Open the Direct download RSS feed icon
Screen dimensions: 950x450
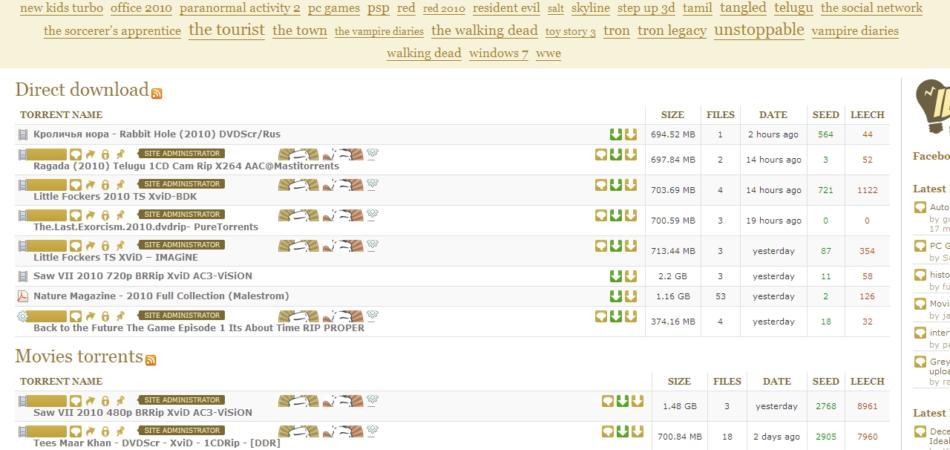[157, 94]
